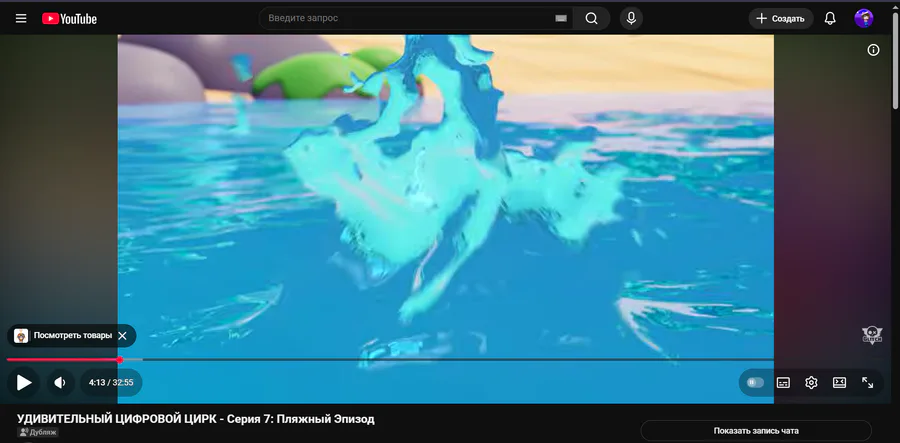Toggle autoplay switch
Screen dimensions: 900x443
[755, 383]
